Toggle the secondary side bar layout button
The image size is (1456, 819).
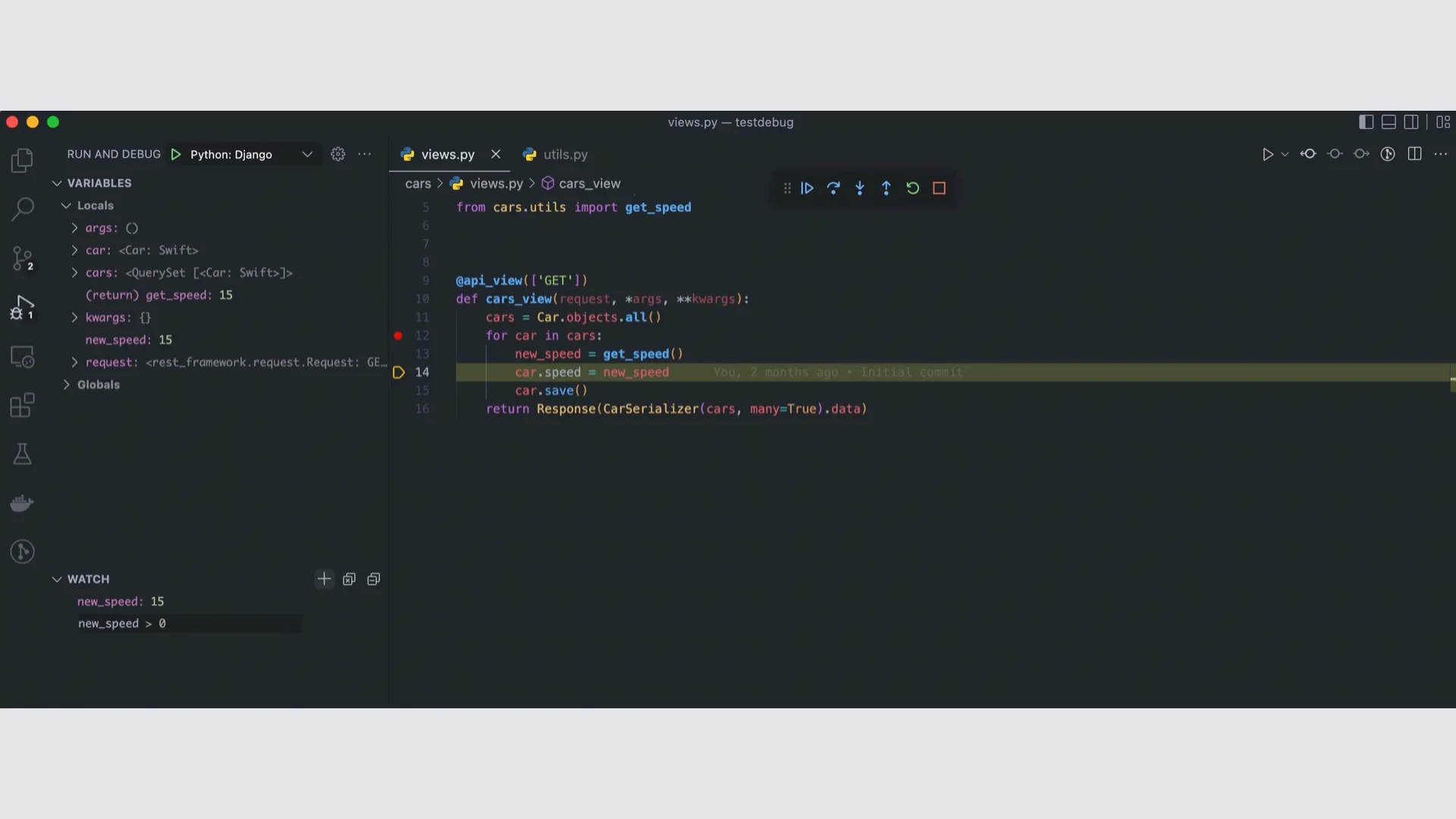click(1411, 122)
